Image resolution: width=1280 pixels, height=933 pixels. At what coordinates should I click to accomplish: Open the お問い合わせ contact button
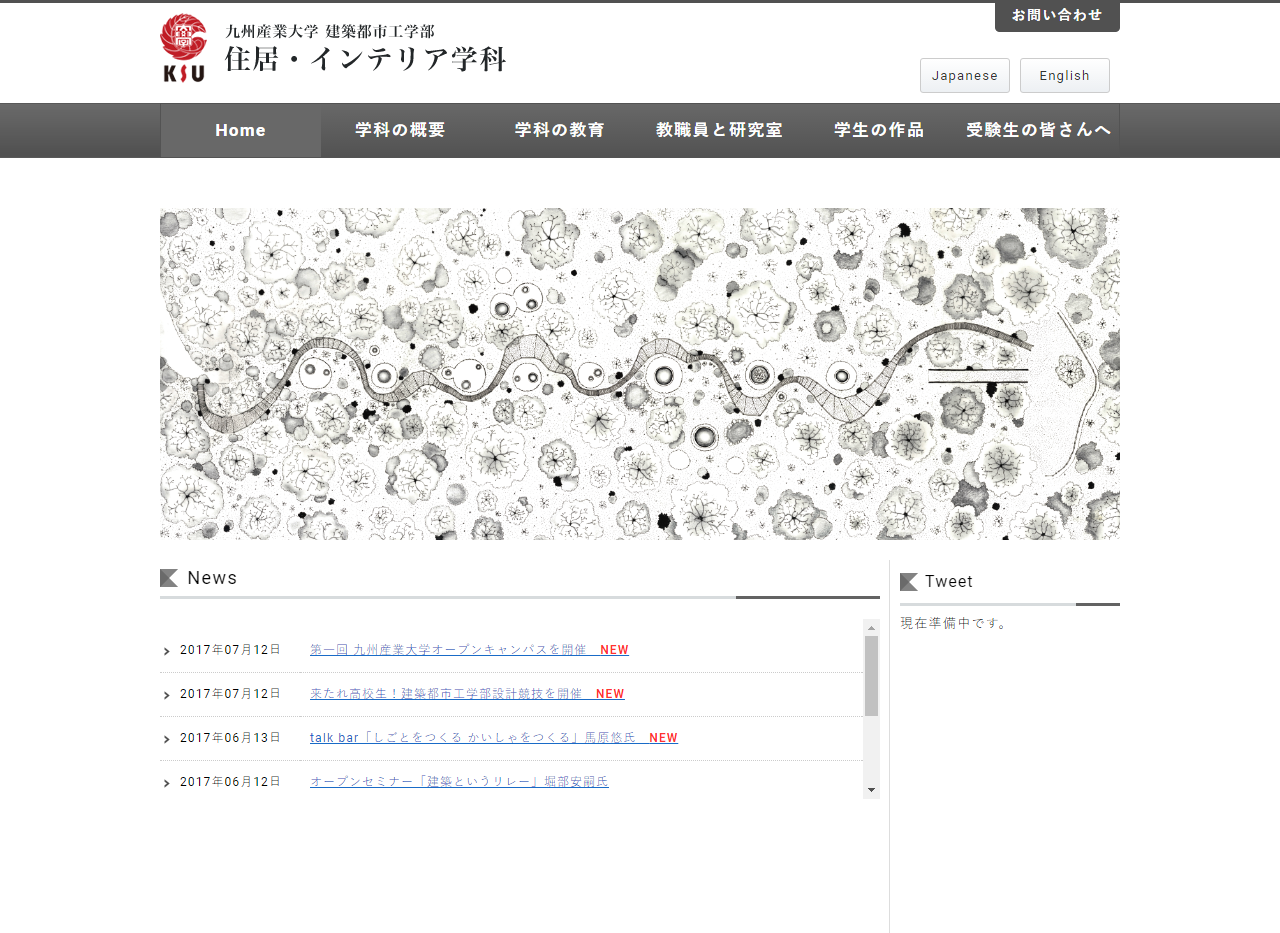coord(1057,16)
